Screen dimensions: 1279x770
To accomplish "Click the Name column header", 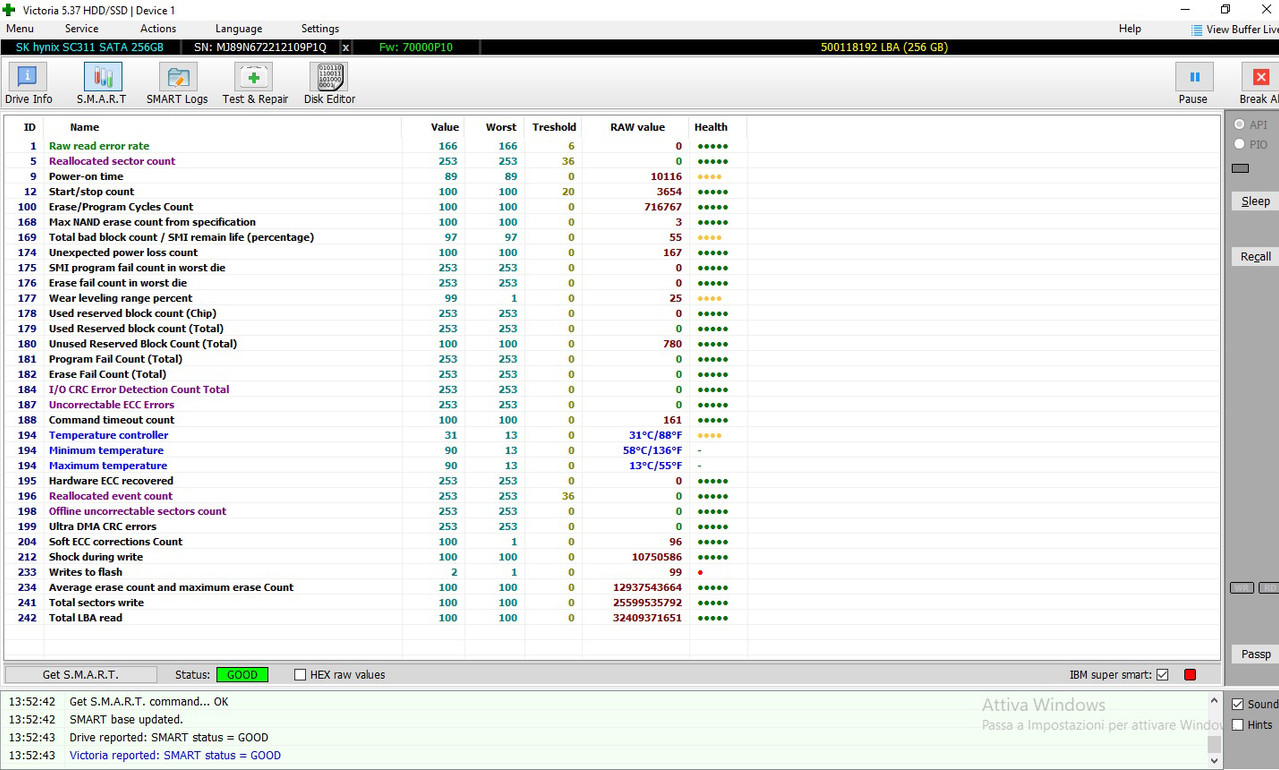I will (84, 127).
